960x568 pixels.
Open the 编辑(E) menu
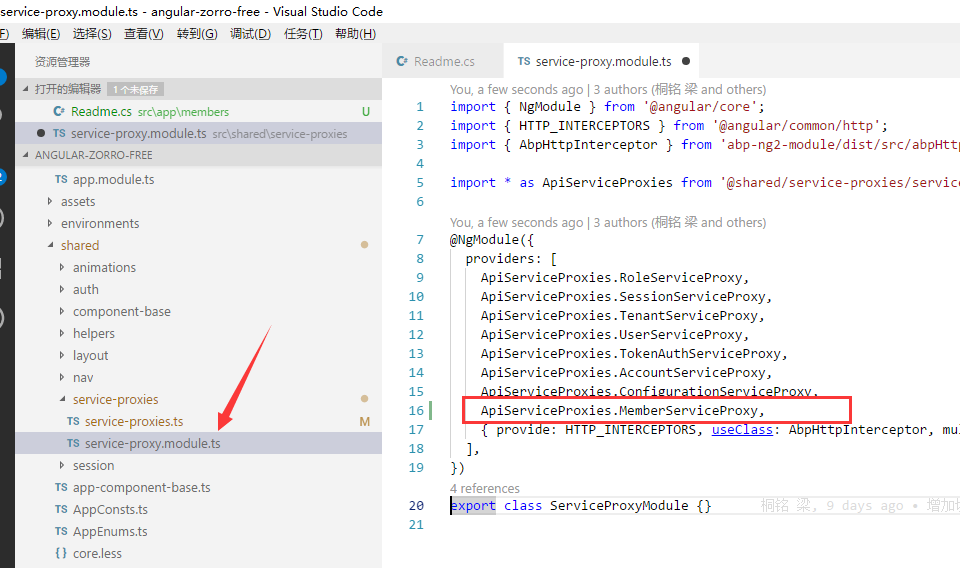tap(41, 34)
